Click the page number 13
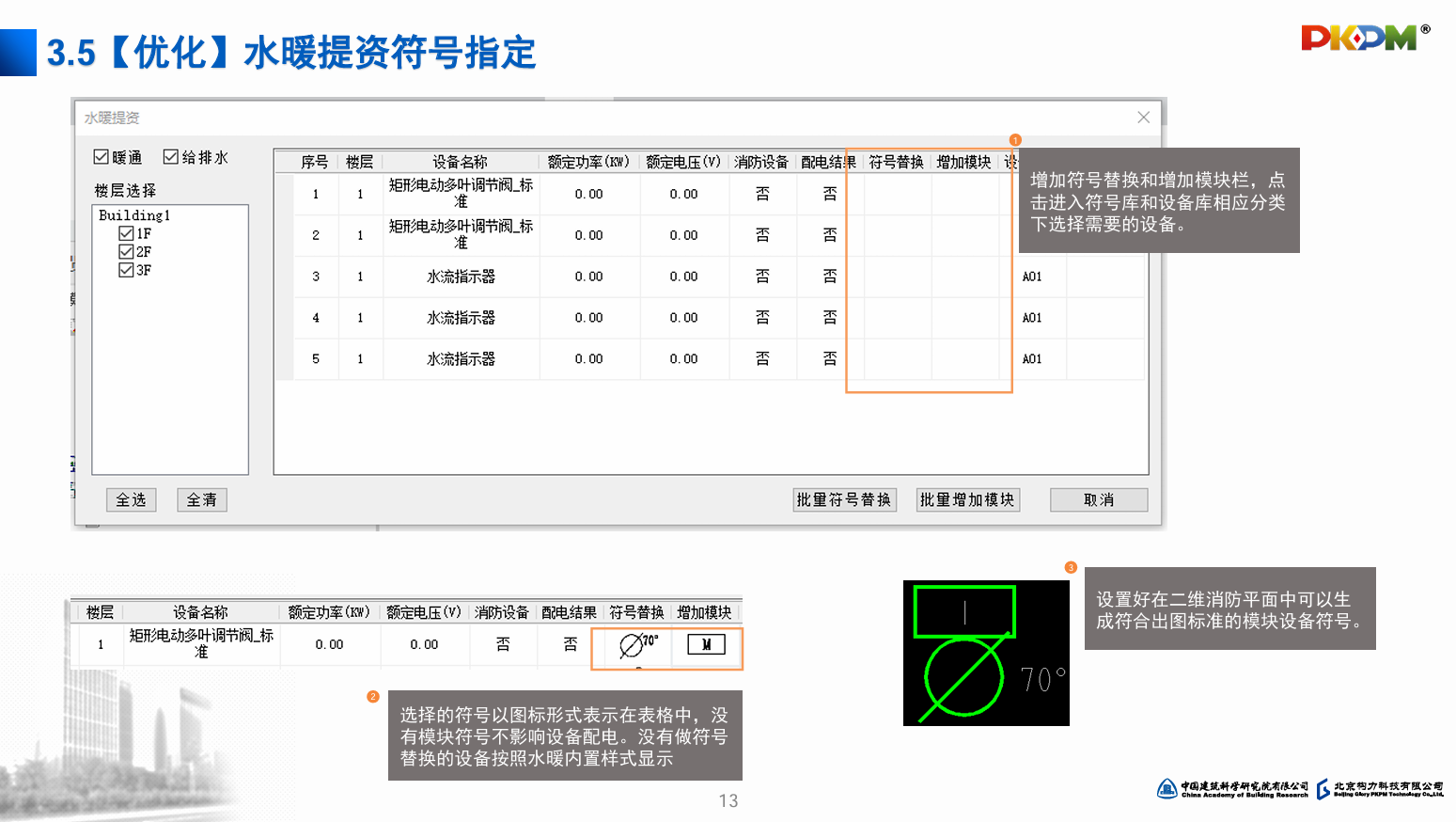This screenshot has height=822, width=1456. pos(728,801)
